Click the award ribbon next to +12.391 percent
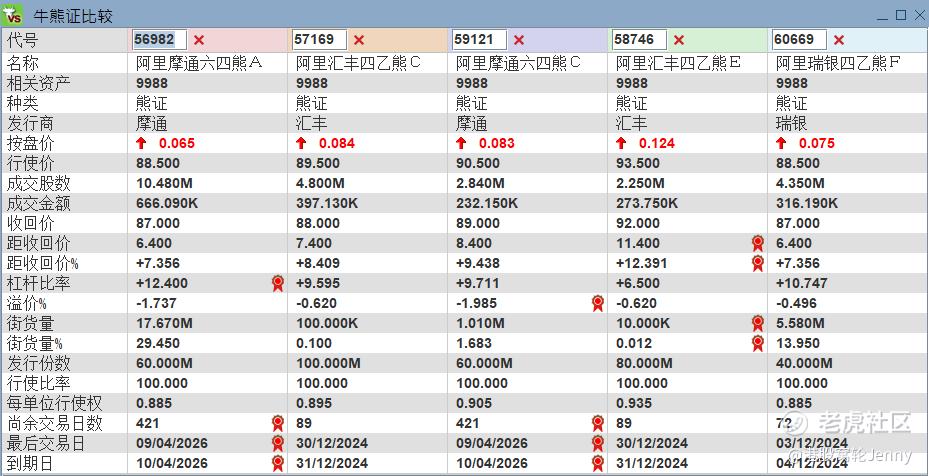This screenshot has height=476, width=929. pos(758,263)
